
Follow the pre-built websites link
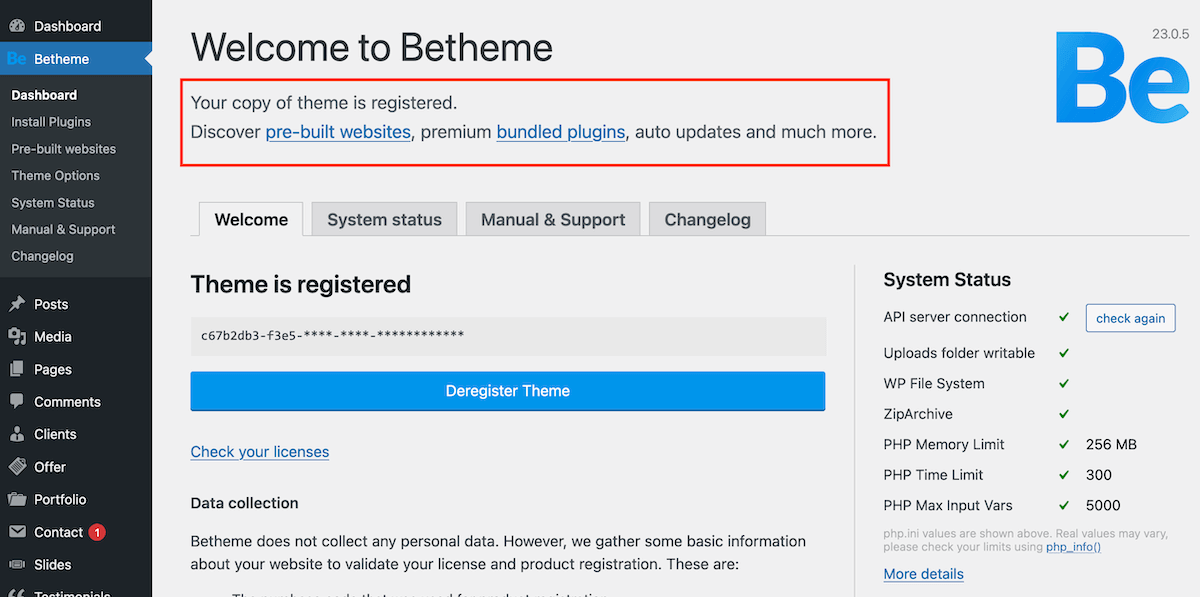coord(338,132)
